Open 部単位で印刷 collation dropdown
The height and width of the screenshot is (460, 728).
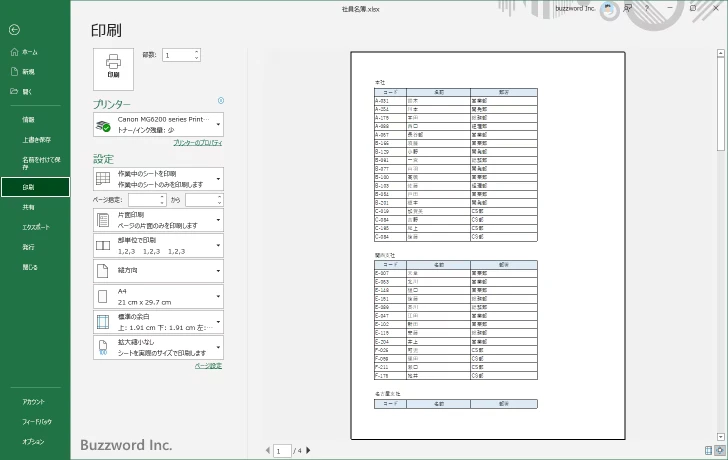tap(158, 246)
